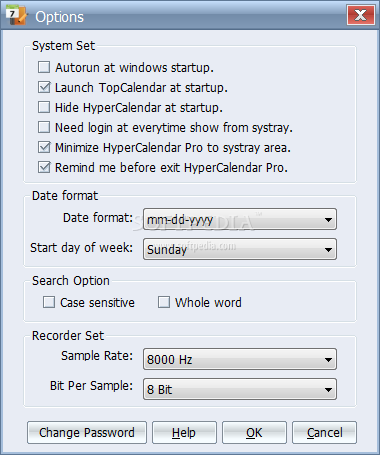Discard changes with the Cancel button
Screen dimensions: 380x455
pyautogui.click(x=324, y=433)
